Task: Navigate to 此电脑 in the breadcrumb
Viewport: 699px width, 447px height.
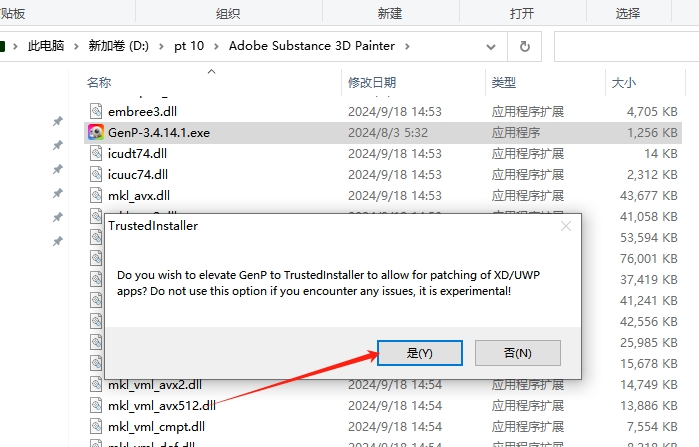Action: (46, 46)
